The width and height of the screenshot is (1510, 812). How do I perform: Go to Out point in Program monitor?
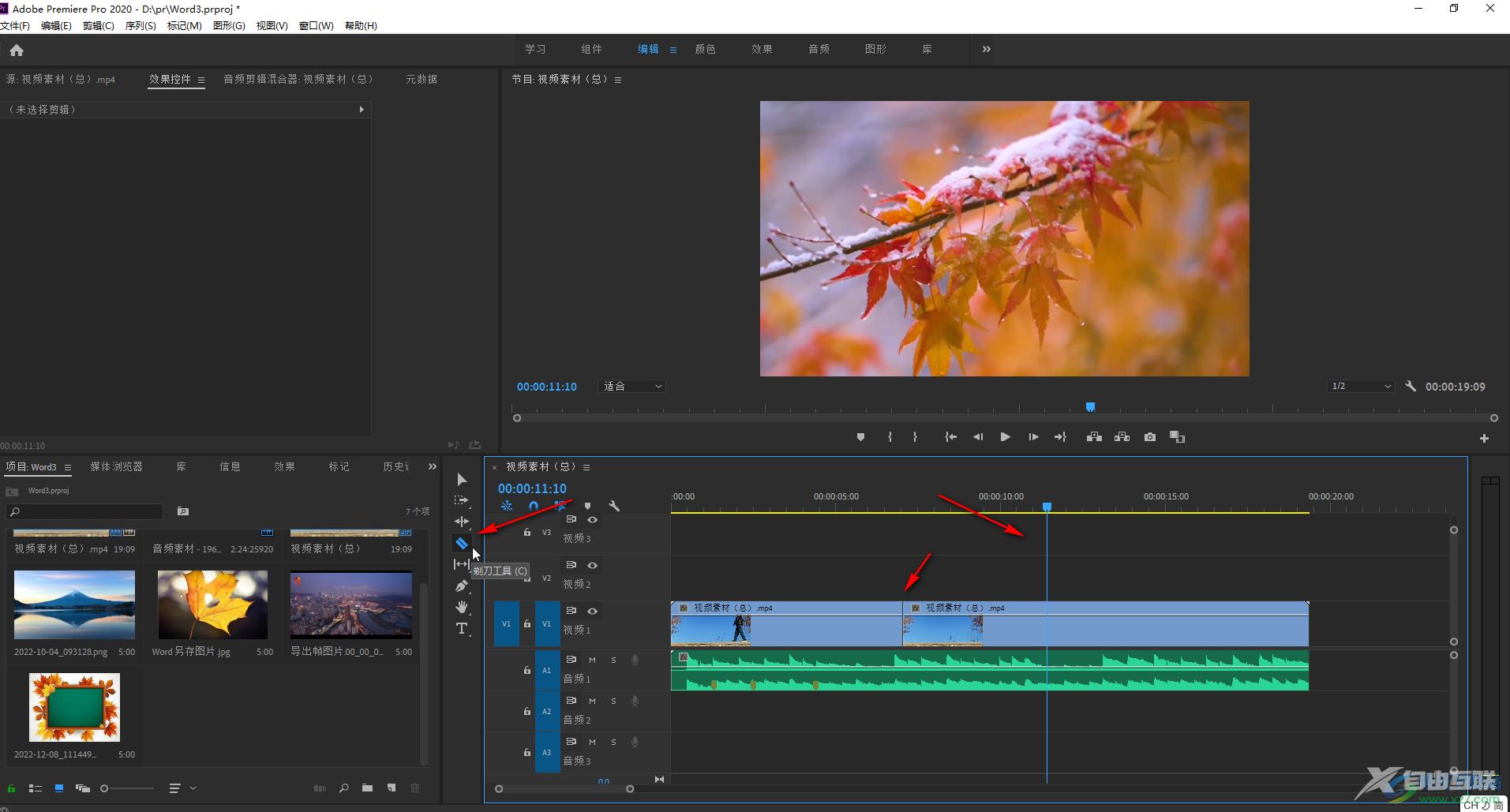point(1060,437)
